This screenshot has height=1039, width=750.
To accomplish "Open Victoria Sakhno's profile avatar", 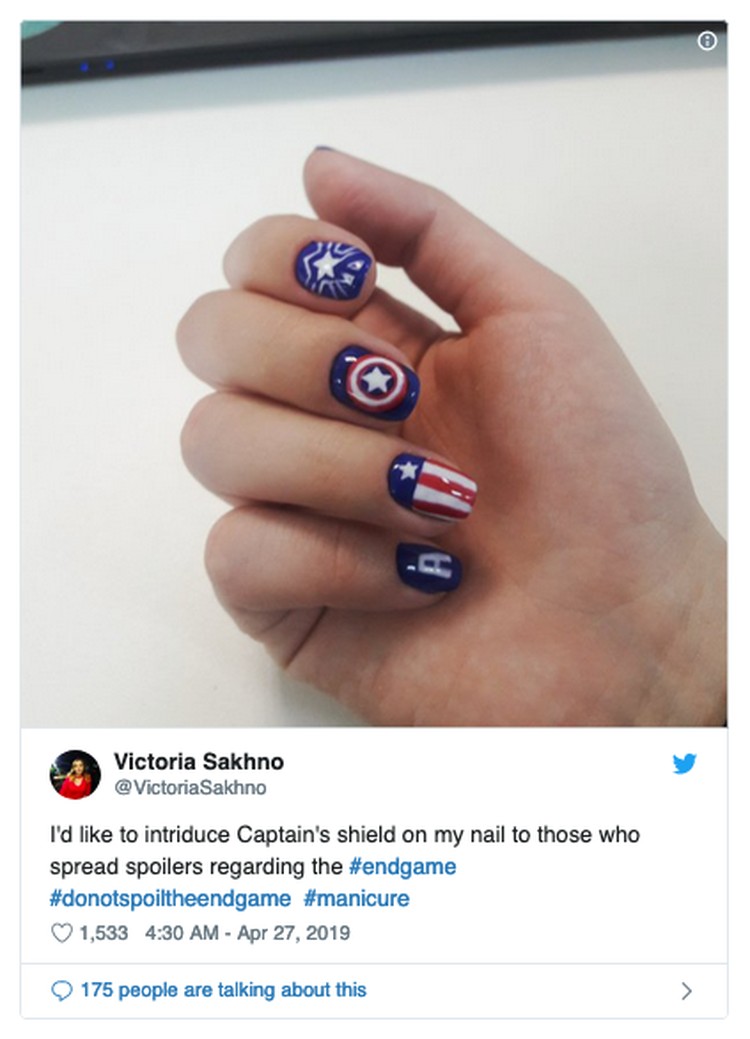I will click(x=75, y=775).
